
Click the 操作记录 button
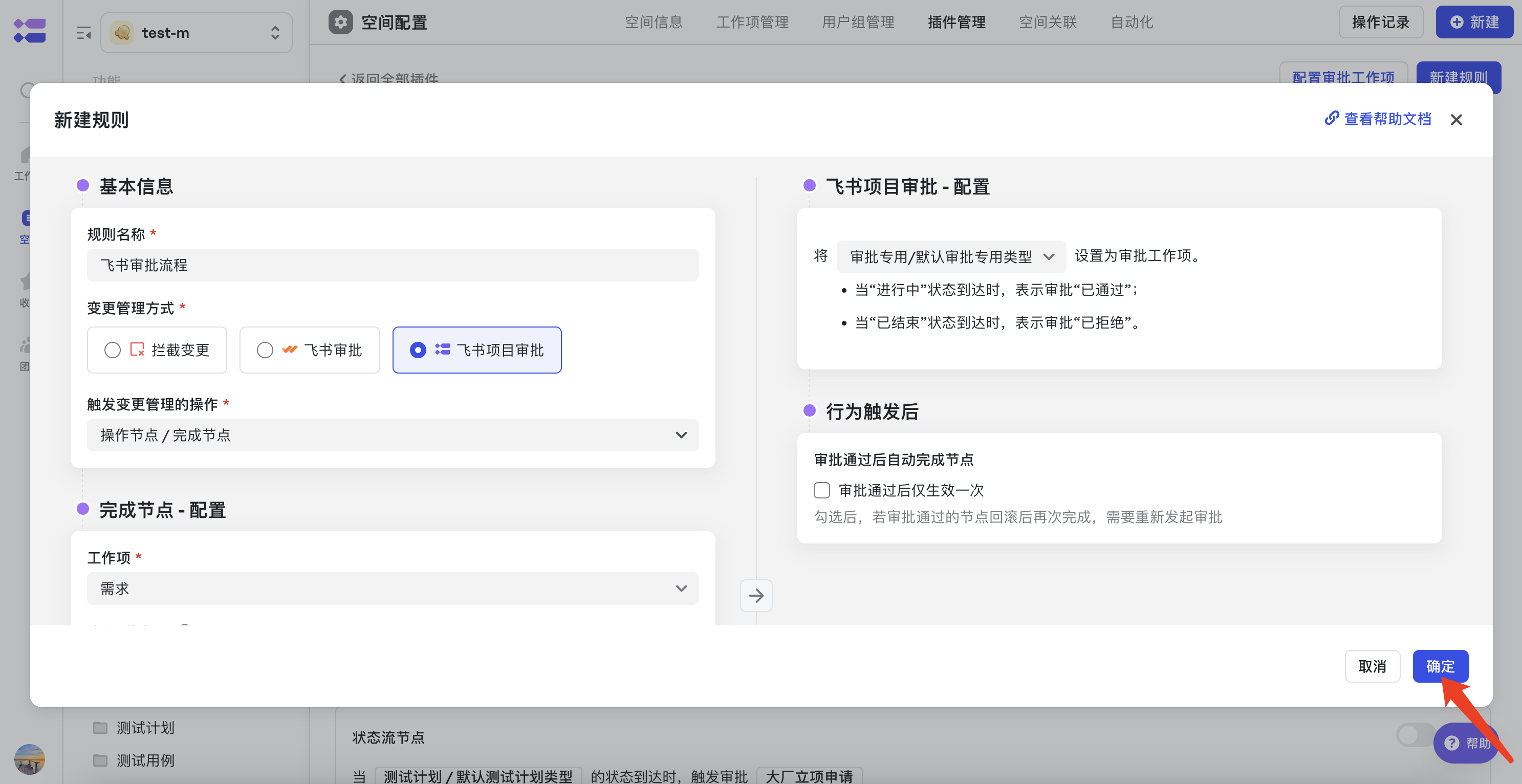point(1380,23)
